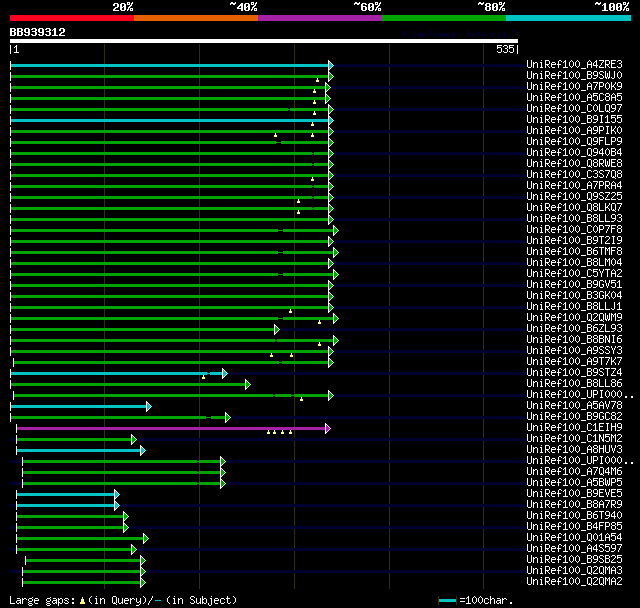Viewport: 640px width, 608px height.
Task: Click the arrowhead ending the UniRef100_A7Q4M6 bar
Action: coord(223,473)
